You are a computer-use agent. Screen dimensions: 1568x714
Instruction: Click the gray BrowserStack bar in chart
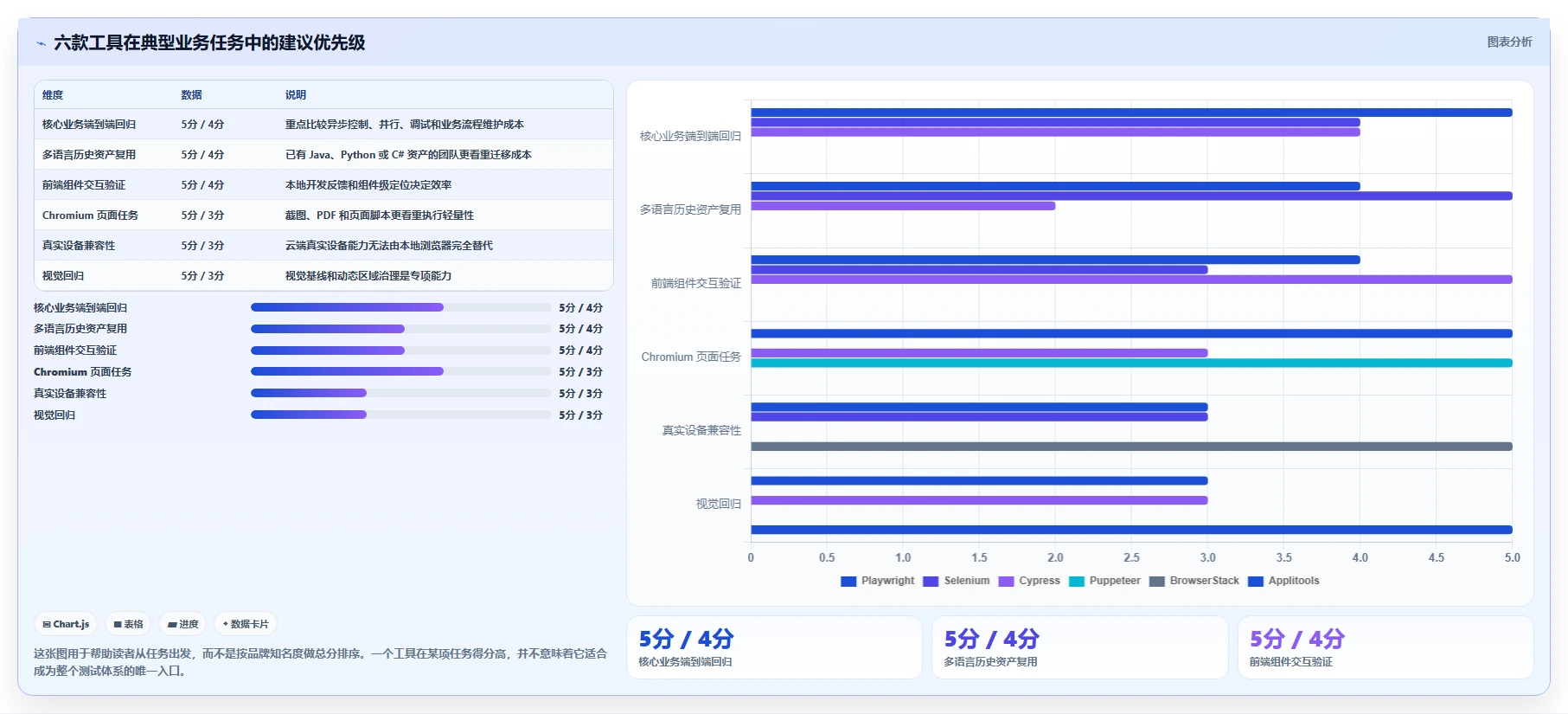[1131, 447]
